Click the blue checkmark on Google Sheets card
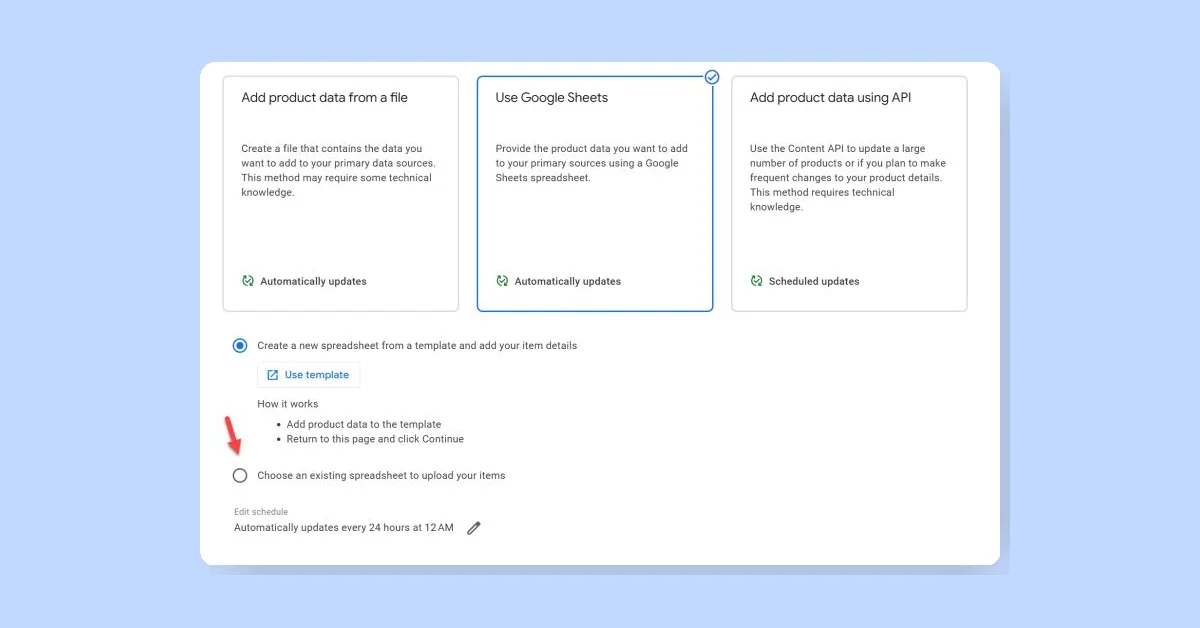Viewport: 1200px width, 628px height. (712, 77)
